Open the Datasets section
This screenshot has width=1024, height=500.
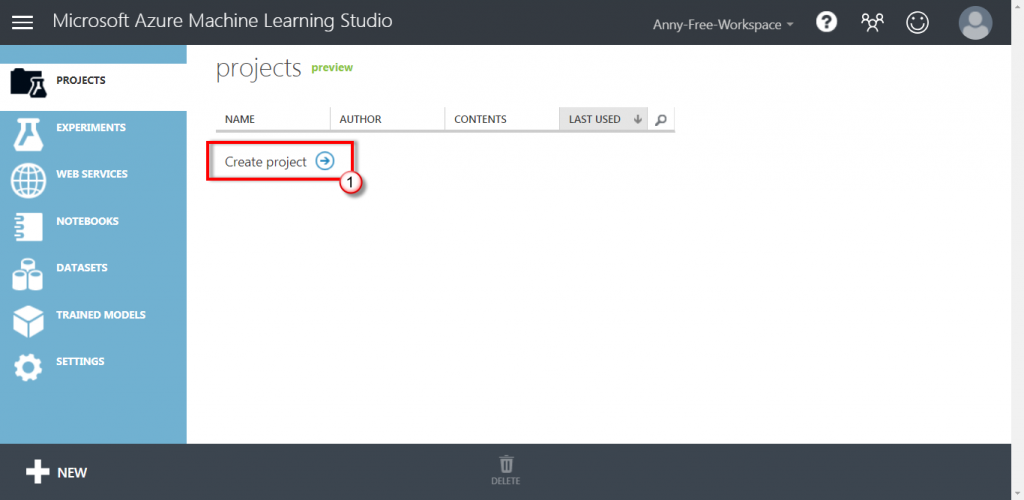(x=93, y=274)
